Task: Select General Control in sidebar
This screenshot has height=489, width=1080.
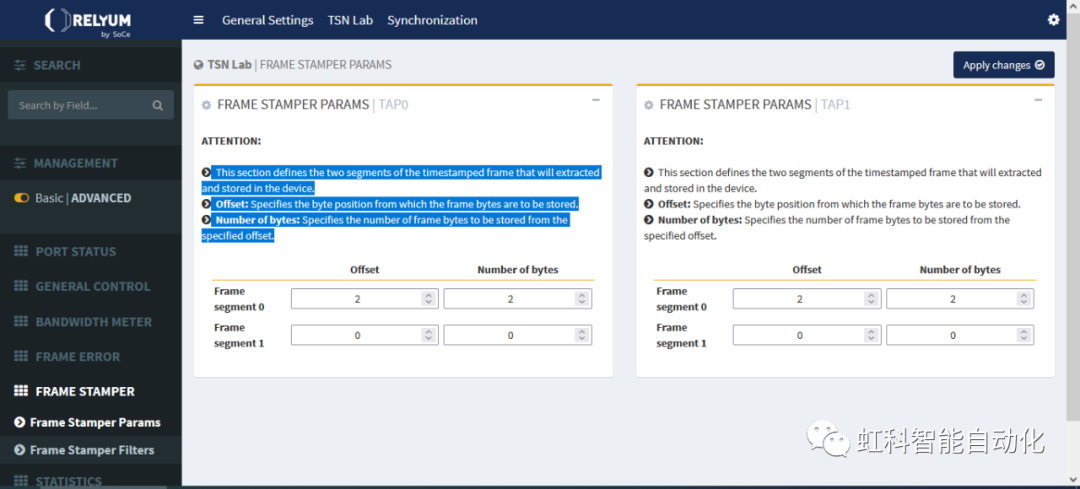Action: coord(91,286)
